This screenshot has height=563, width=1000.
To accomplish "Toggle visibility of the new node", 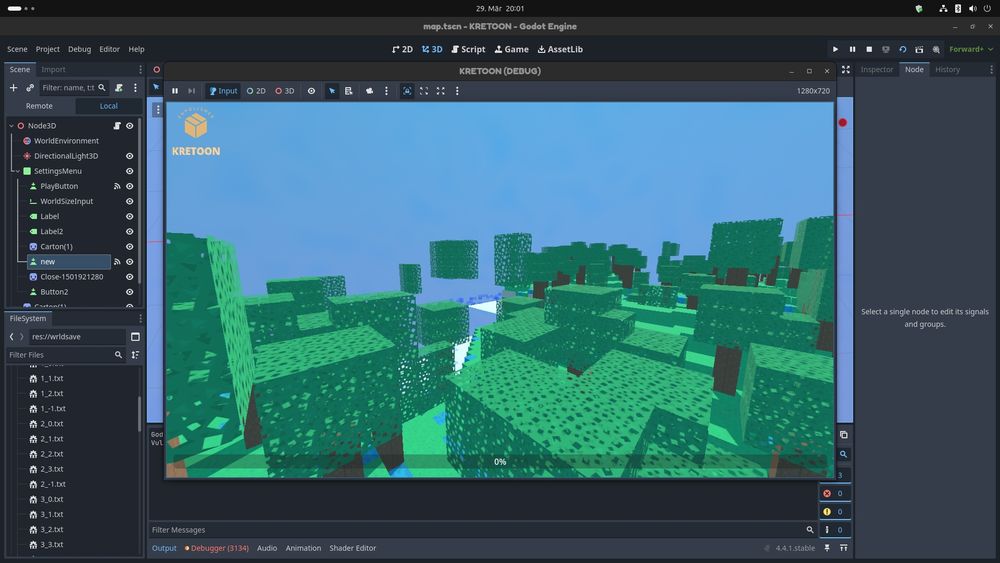I will point(129,261).
